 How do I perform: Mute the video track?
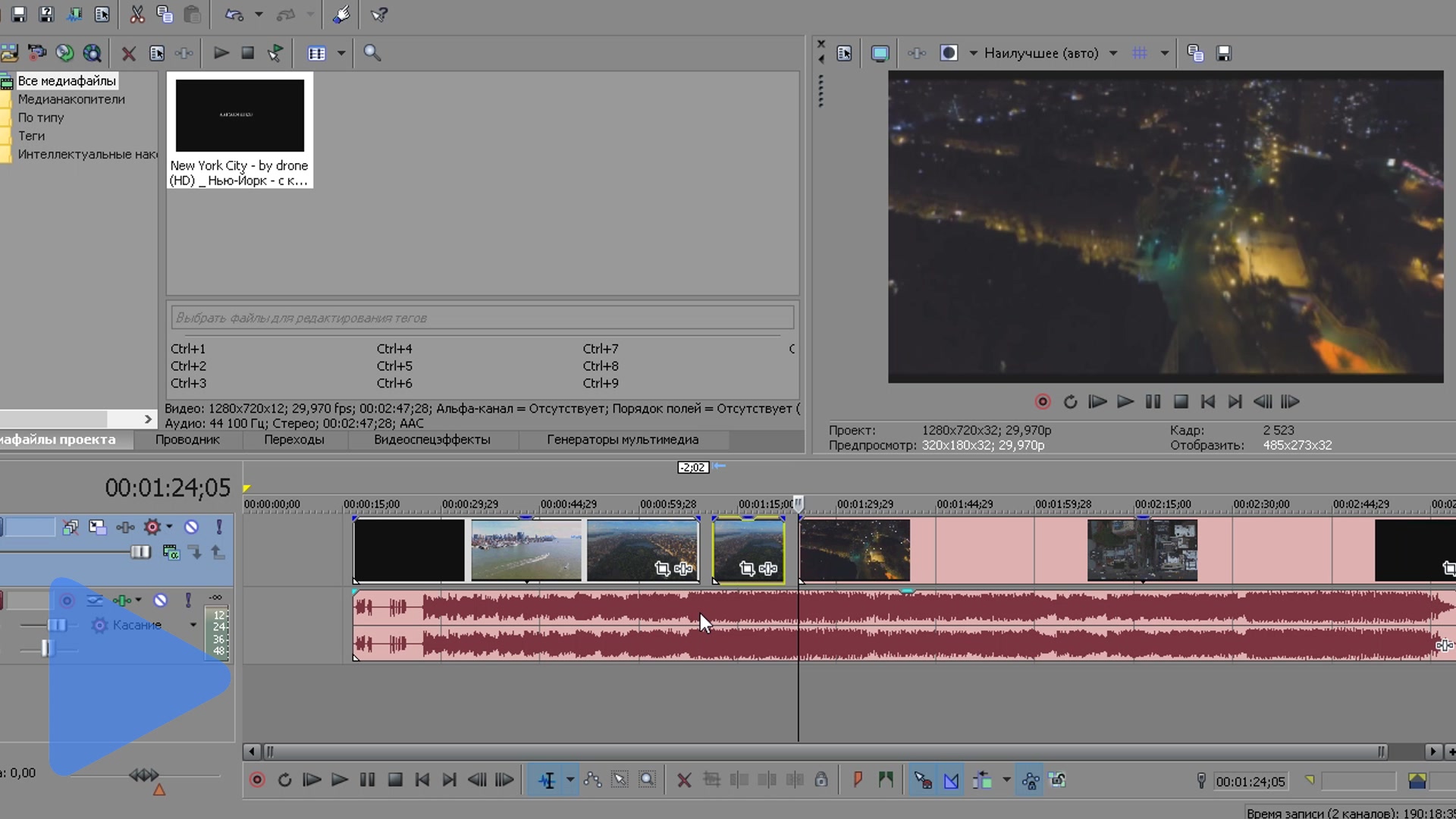point(191,527)
